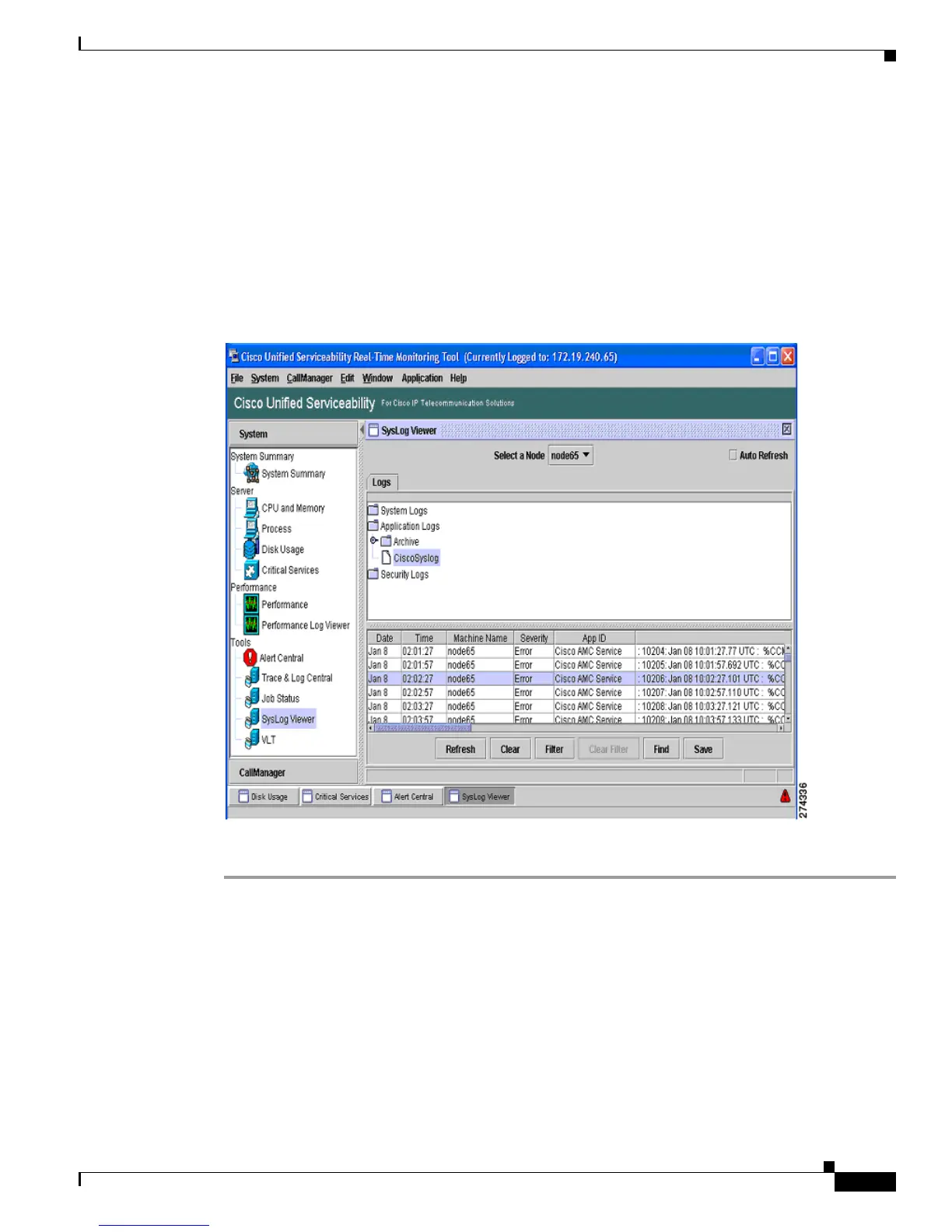Image resolution: width=952 pixels, height=1232 pixels.
Task: Sort by the App ID column header
Action: pos(594,638)
